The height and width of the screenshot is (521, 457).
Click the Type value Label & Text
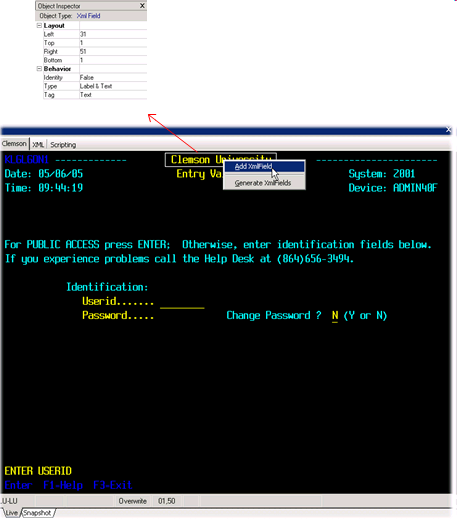point(113,86)
